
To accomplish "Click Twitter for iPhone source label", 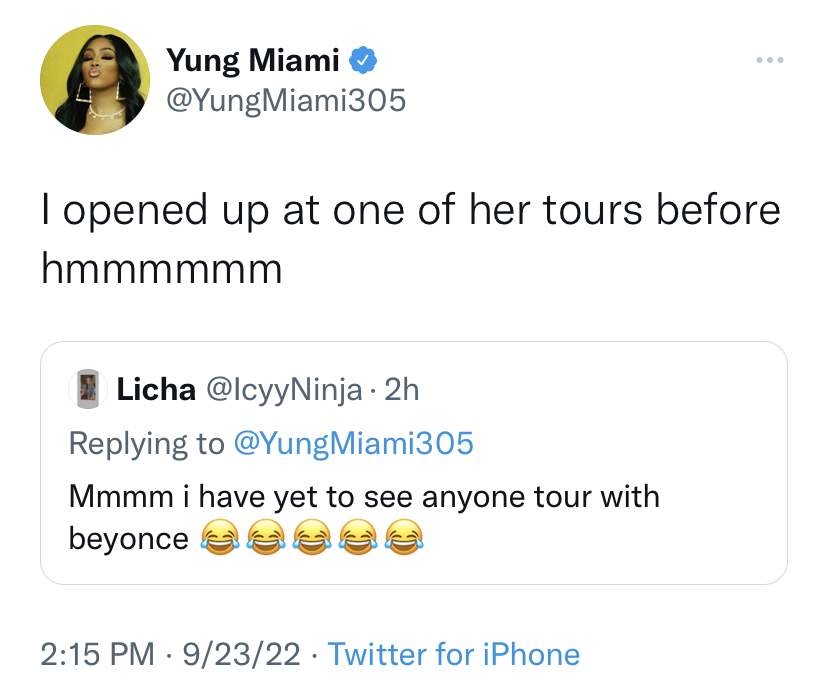I will pyautogui.click(x=457, y=655).
